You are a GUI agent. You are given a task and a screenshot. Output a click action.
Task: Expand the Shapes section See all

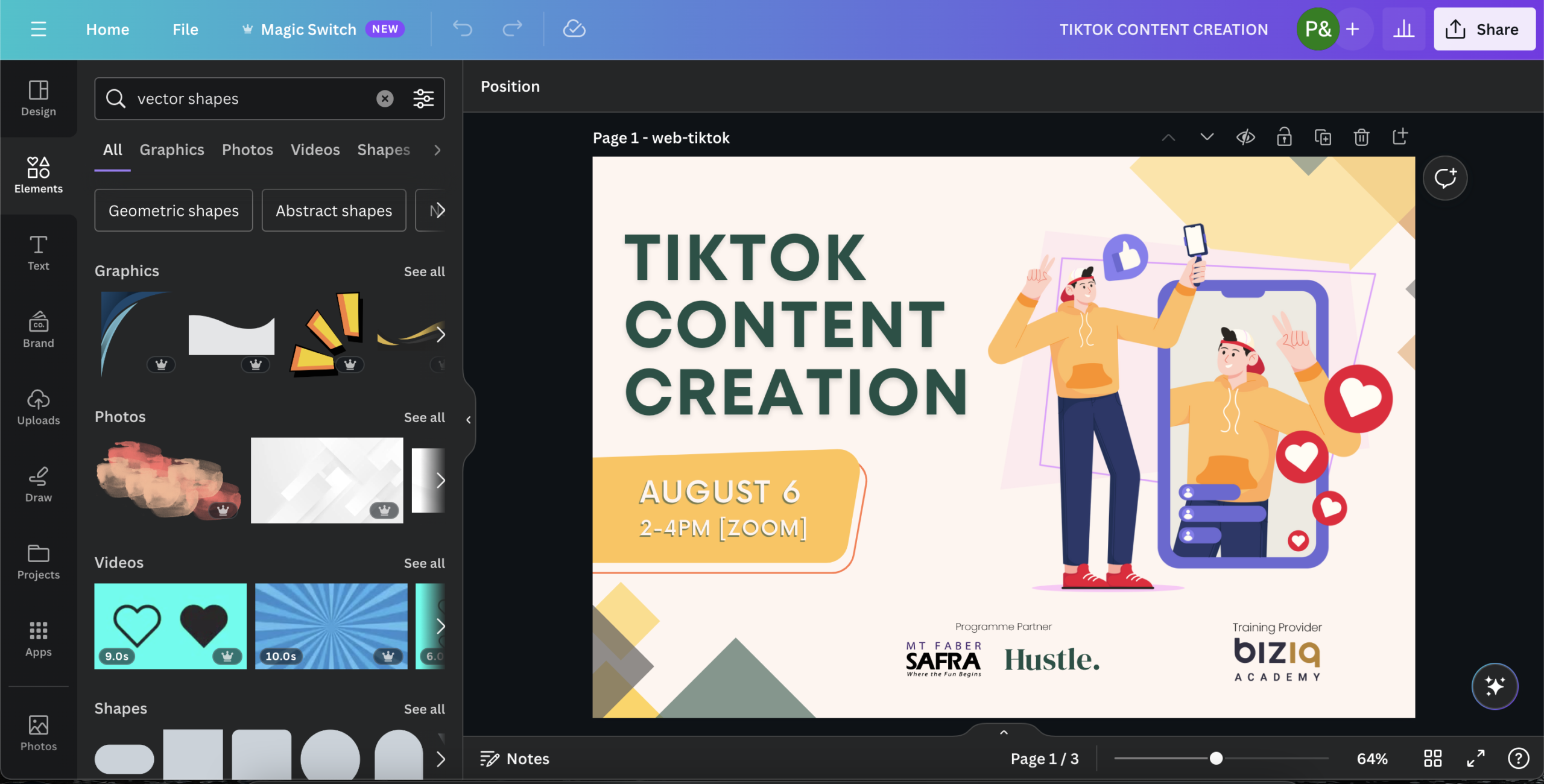(x=424, y=708)
